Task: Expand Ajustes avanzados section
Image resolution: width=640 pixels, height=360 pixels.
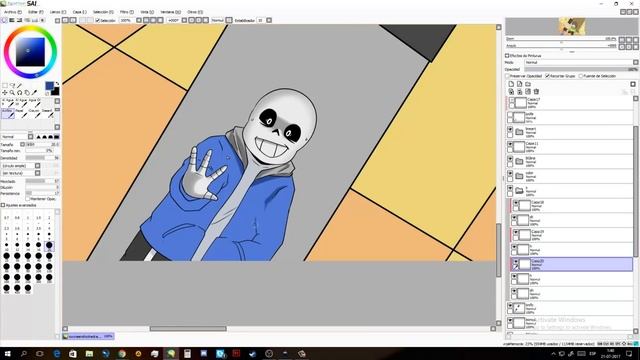Action: pos(3,205)
